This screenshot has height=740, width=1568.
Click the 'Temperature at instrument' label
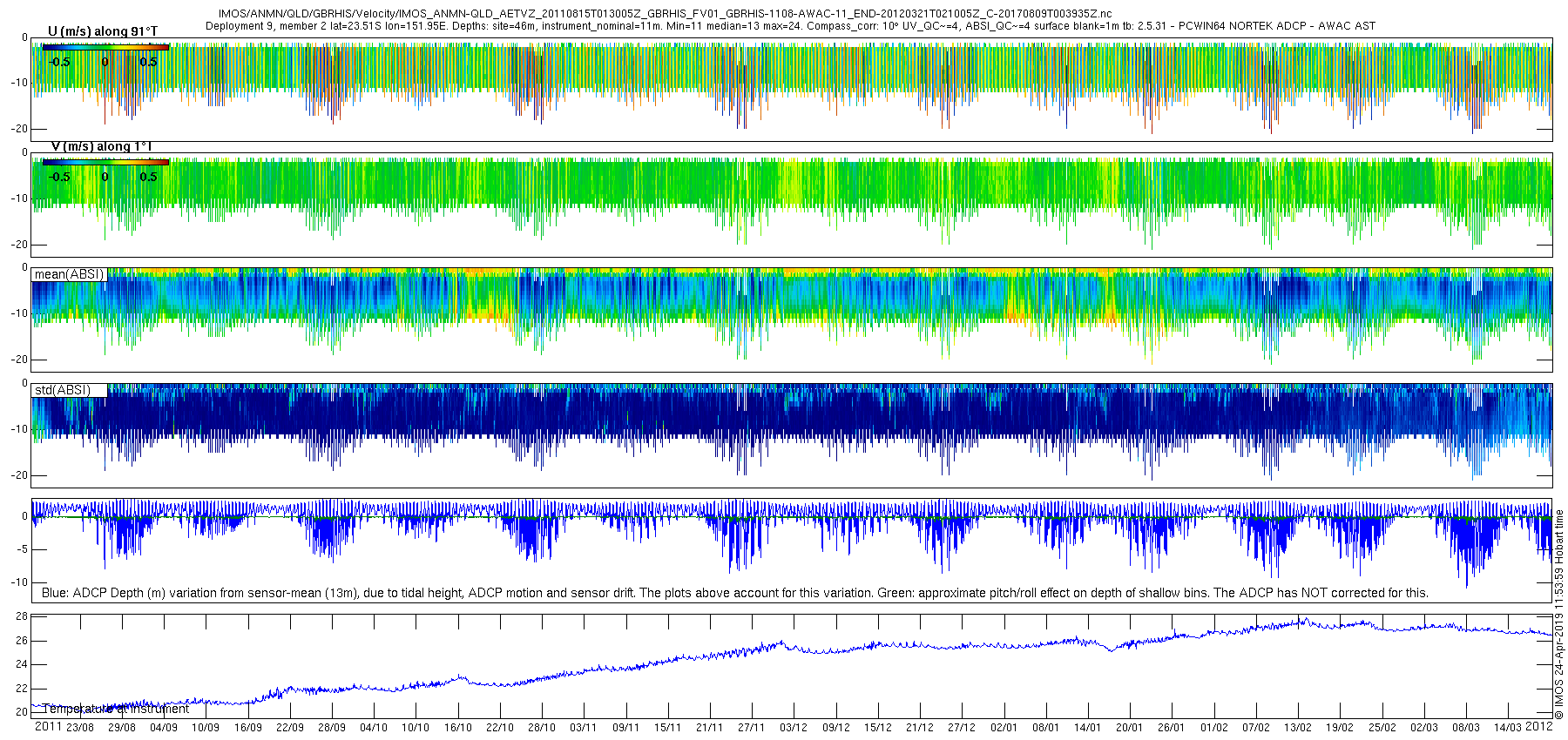[117, 709]
